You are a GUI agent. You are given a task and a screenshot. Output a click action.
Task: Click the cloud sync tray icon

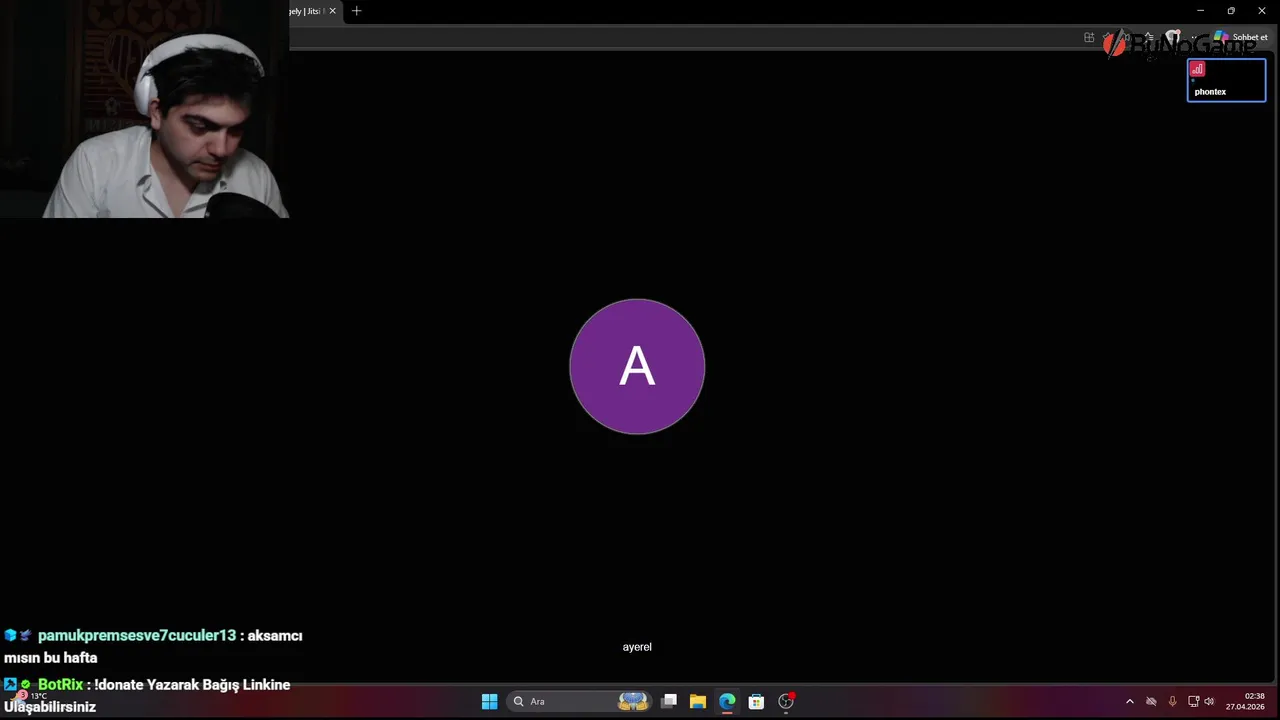click(x=1151, y=702)
